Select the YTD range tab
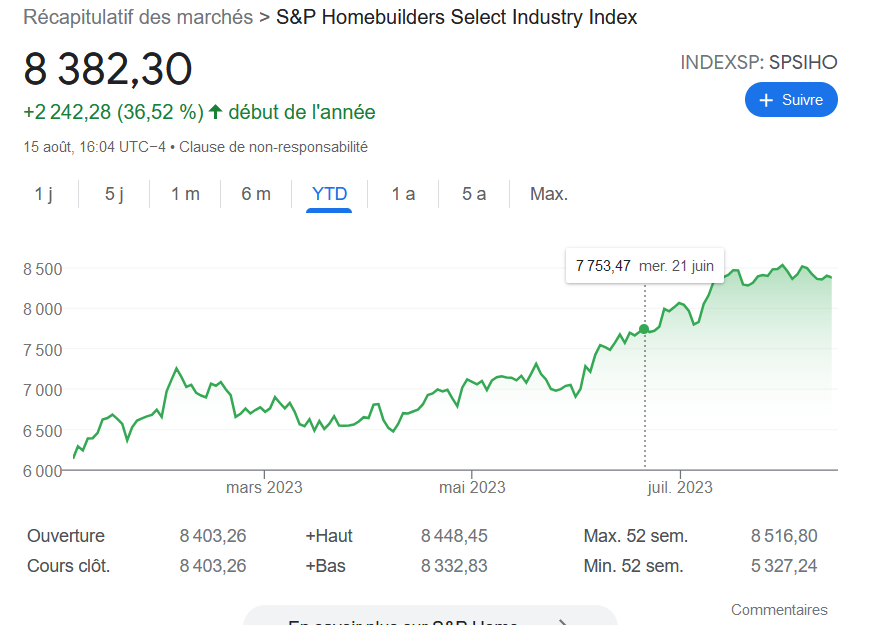This screenshot has height=625, width=870. click(330, 194)
